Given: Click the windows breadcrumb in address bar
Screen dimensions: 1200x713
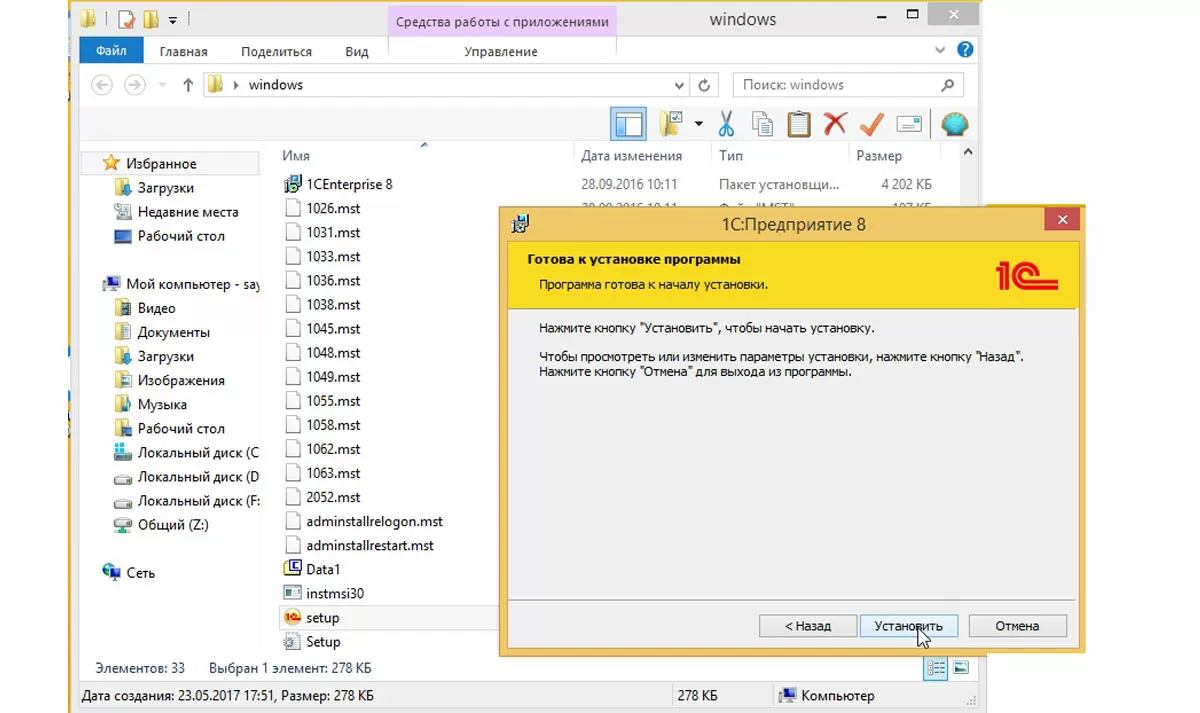Looking at the screenshot, I should (275, 85).
